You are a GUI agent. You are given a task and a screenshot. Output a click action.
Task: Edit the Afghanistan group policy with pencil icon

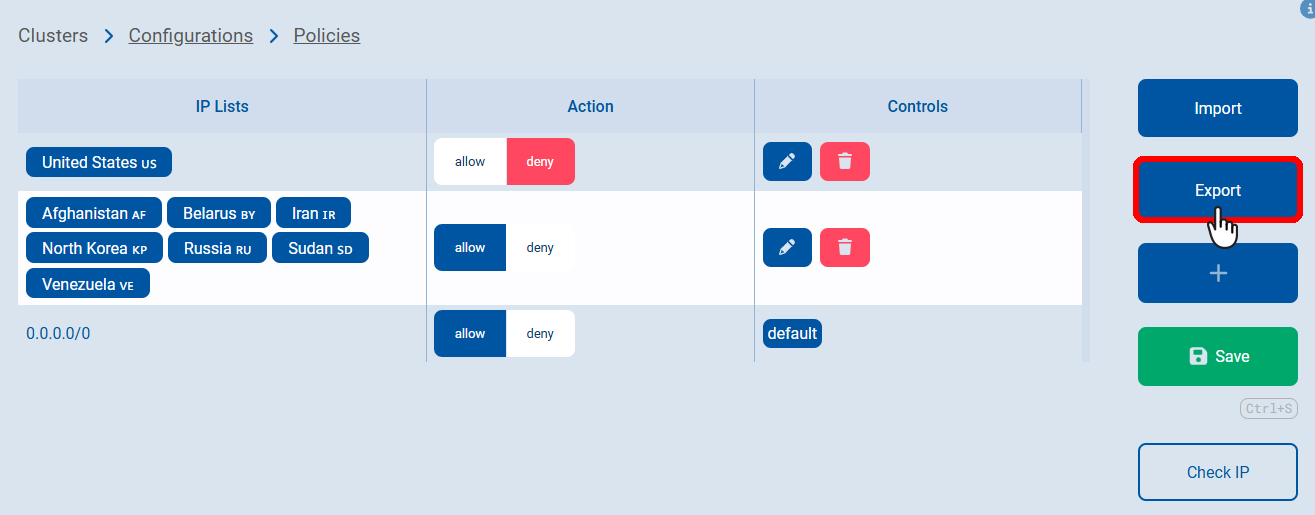(x=787, y=248)
